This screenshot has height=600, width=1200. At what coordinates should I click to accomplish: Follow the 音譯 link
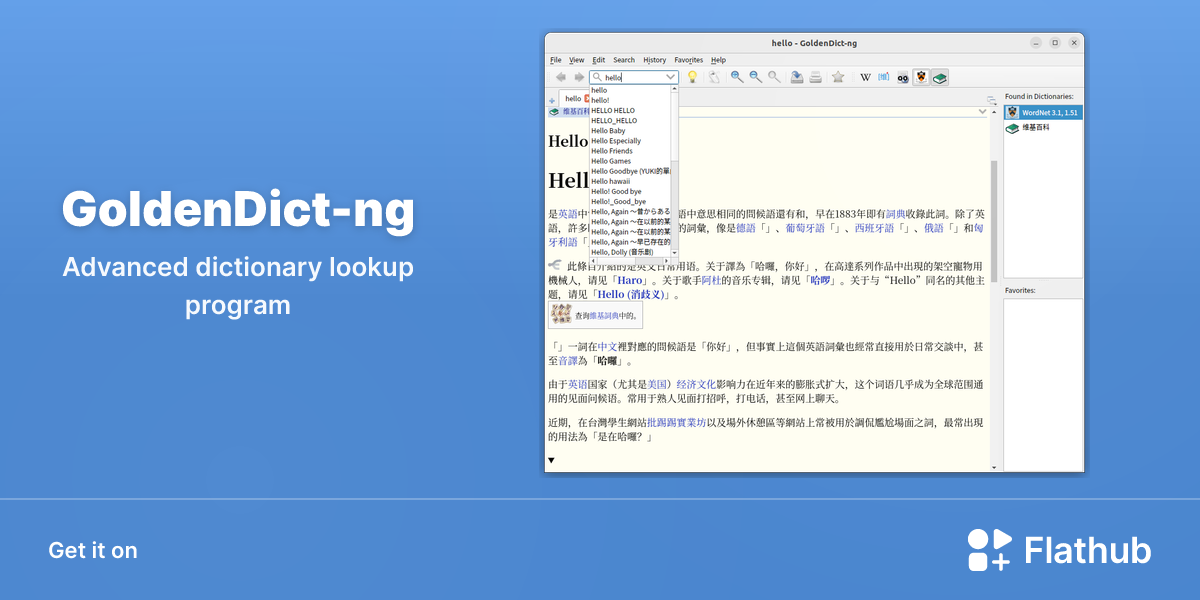point(567,361)
